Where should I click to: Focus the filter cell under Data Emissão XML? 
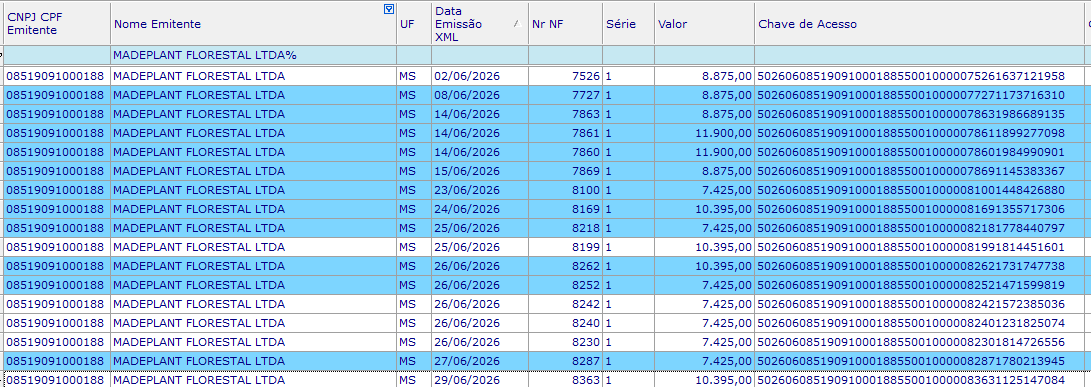click(479, 54)
